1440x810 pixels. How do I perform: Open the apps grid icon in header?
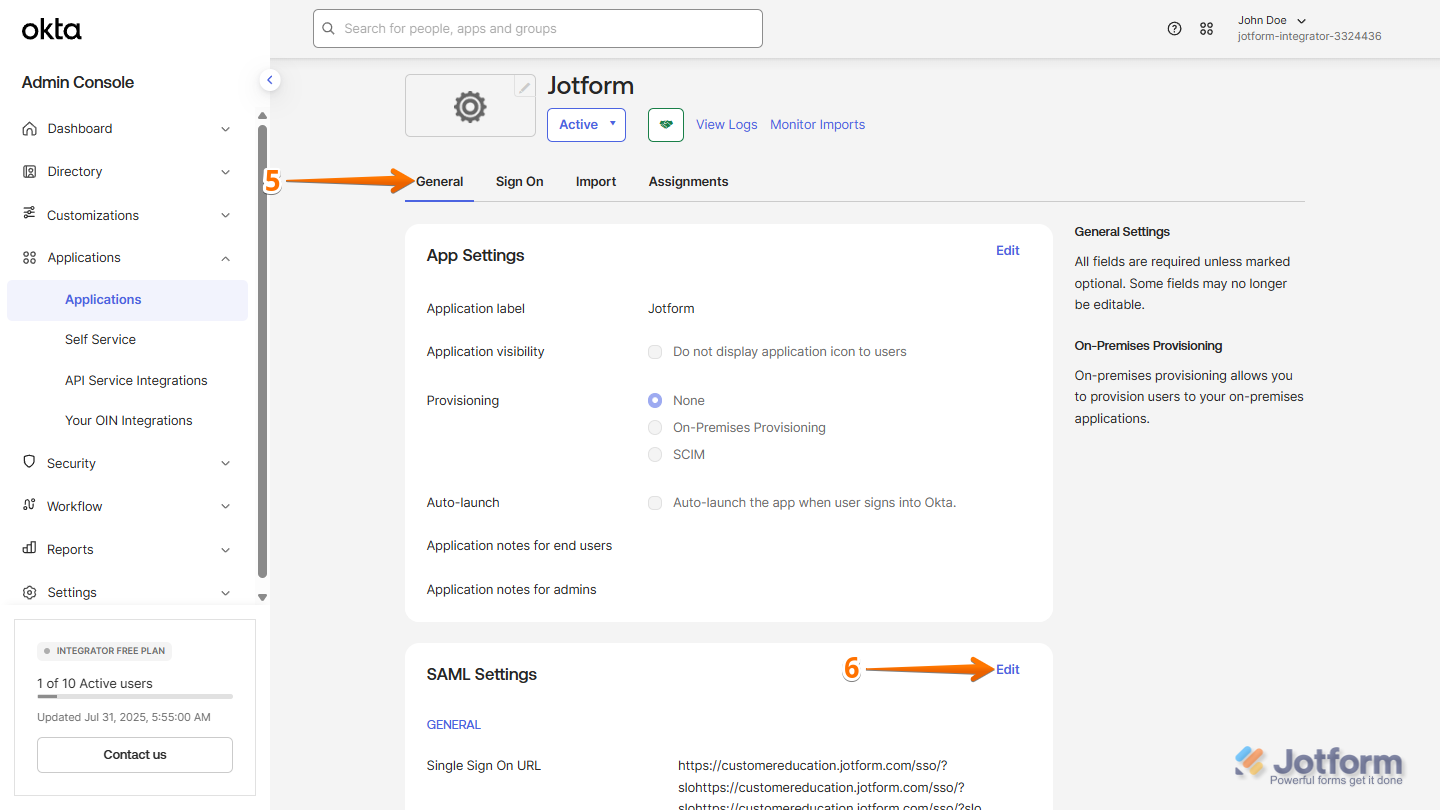(1206, 29)
